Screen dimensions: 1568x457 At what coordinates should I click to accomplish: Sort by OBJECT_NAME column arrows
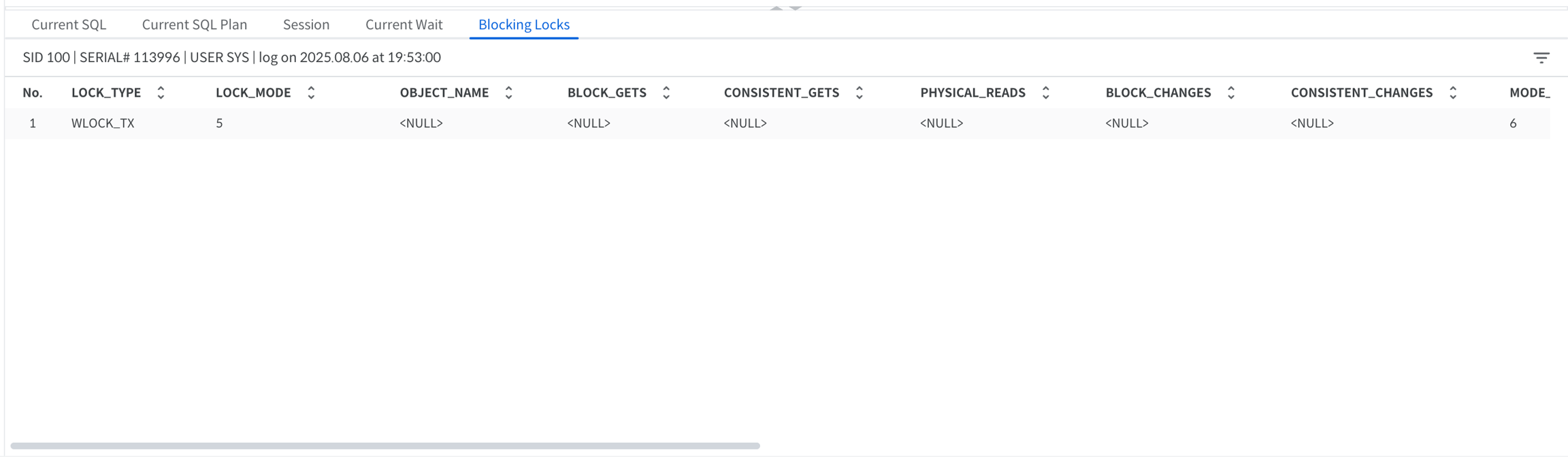[508, 93]
